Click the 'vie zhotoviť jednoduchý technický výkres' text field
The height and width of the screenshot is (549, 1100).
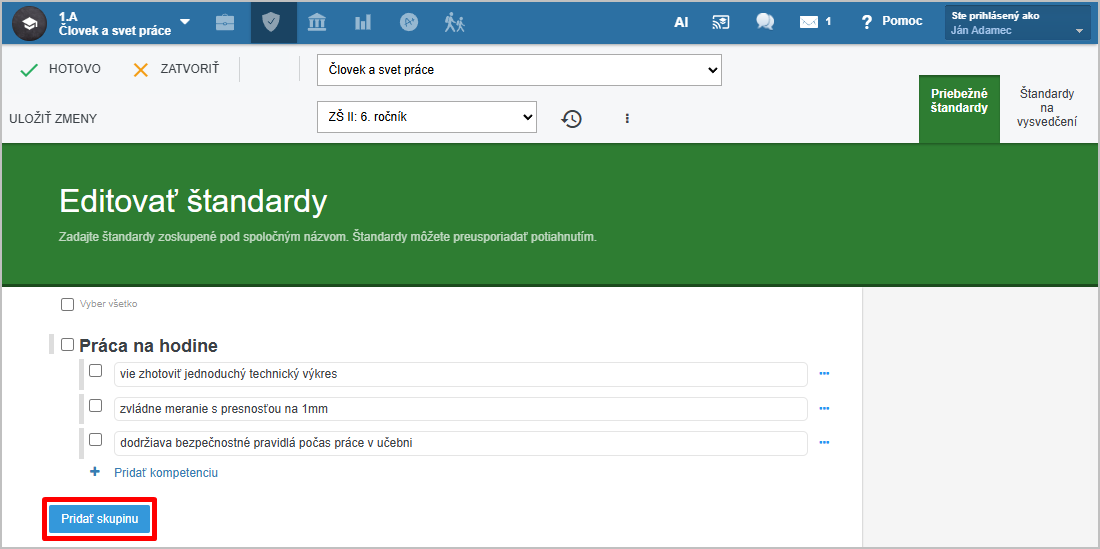tap(460, 374)
